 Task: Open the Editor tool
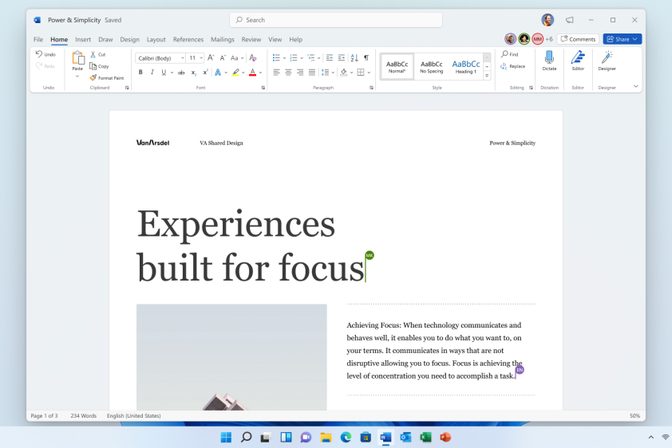[x=578, y=60]
